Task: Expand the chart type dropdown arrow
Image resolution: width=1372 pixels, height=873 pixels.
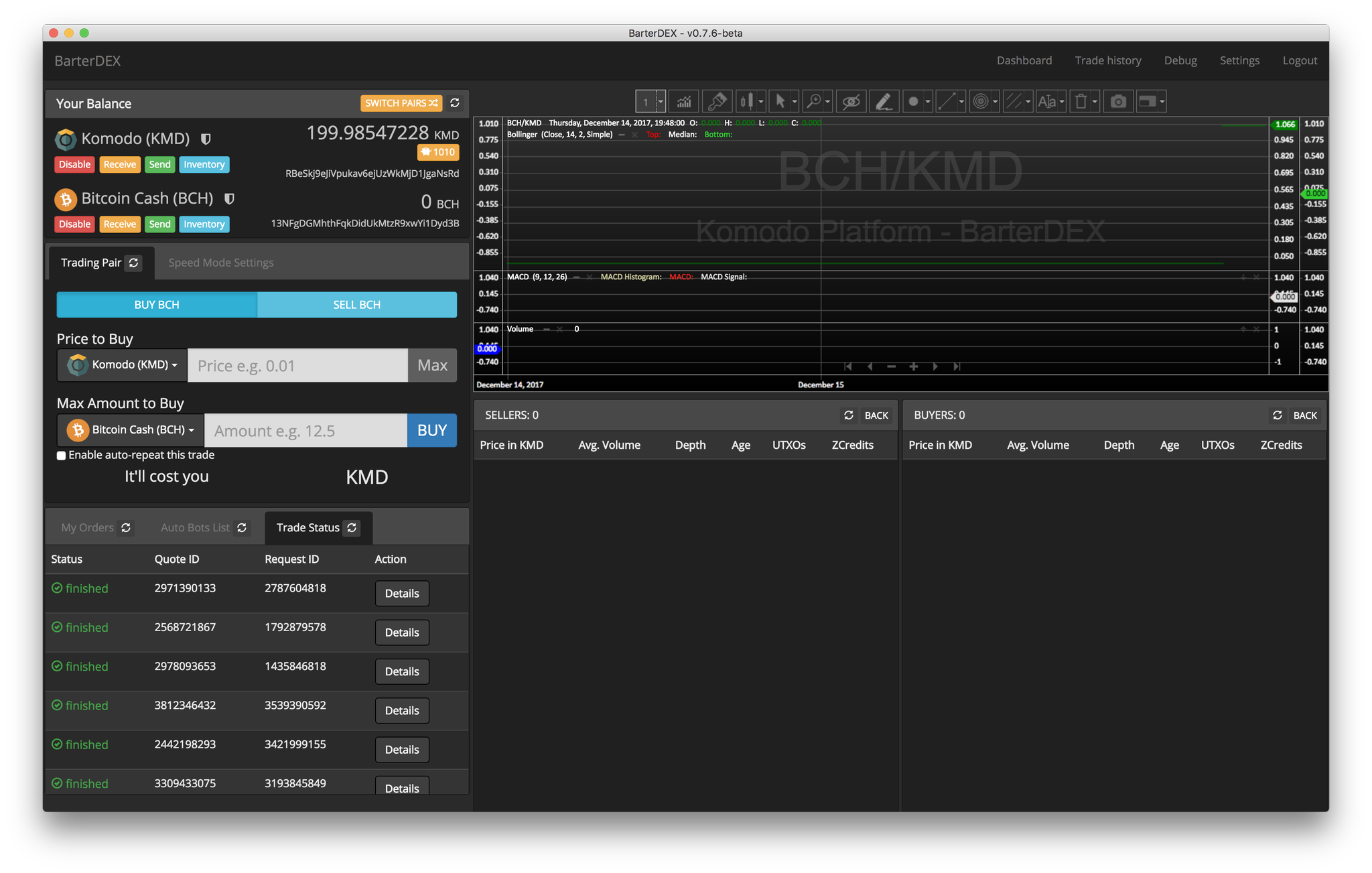Action: (761, 102)
